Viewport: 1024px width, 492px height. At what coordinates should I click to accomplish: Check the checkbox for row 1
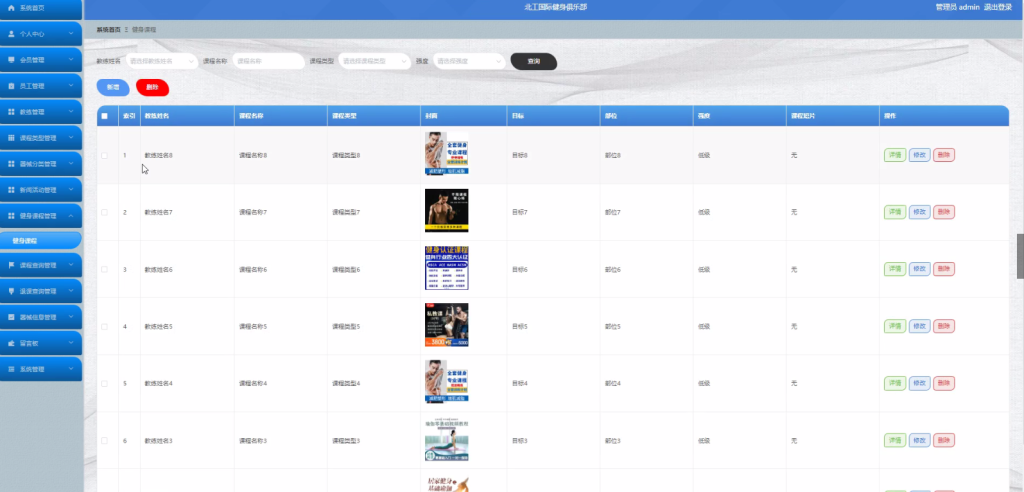point(104,156)
